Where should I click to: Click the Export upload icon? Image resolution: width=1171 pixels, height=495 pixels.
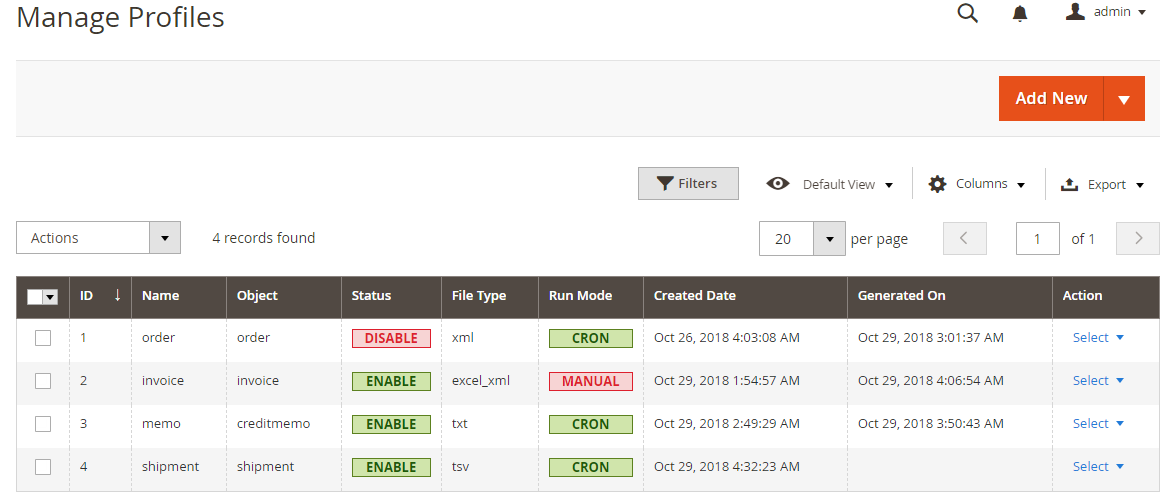pos(1069,184)
